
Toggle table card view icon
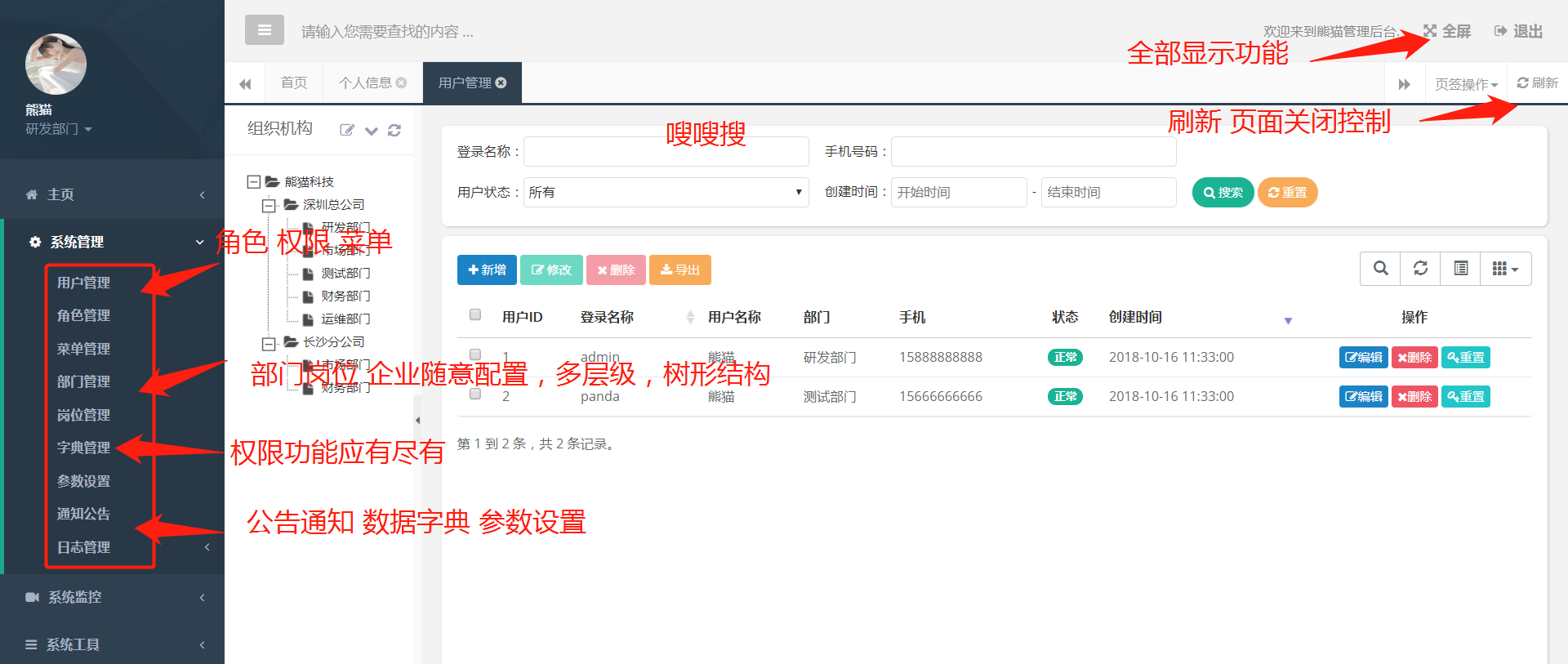coord(1460,269)
